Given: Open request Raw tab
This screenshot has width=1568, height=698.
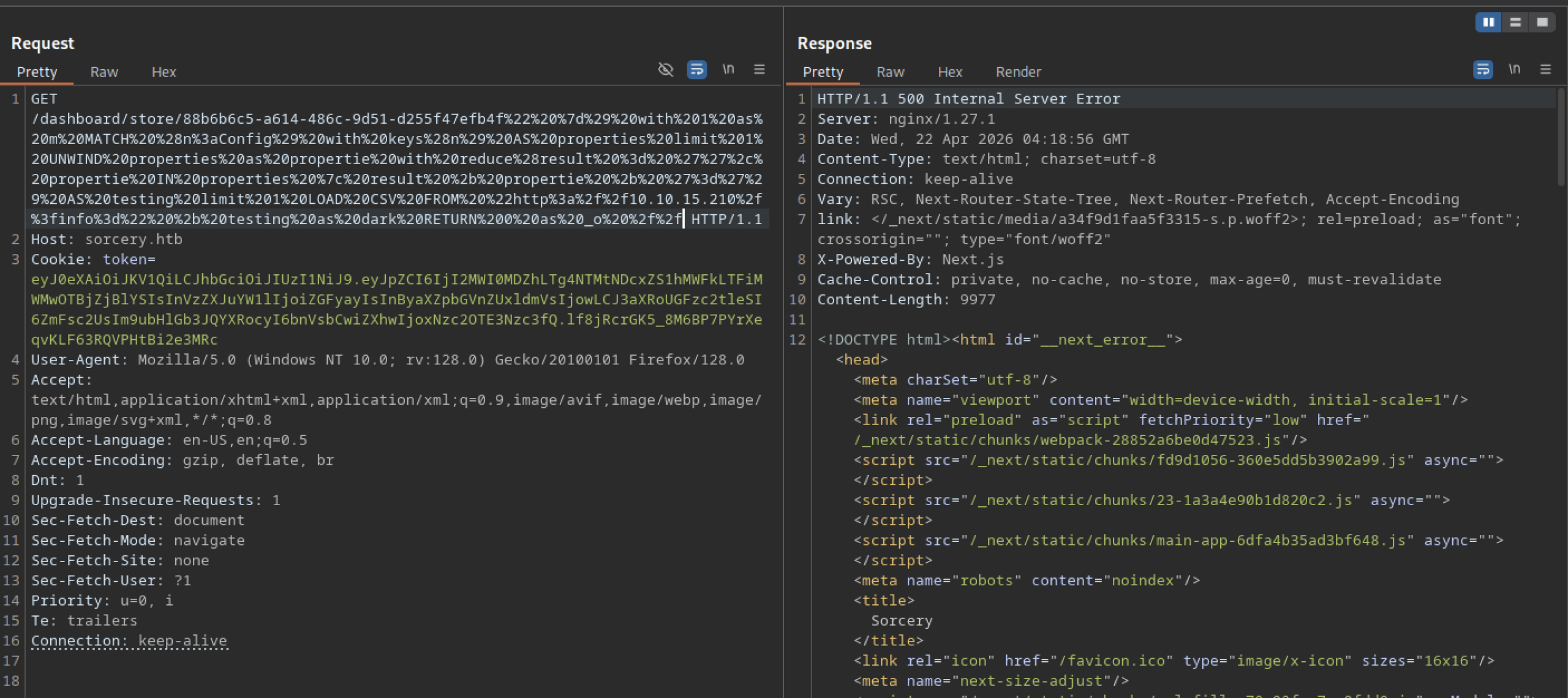Looking at the screenshot, I should tap(104, 72).
